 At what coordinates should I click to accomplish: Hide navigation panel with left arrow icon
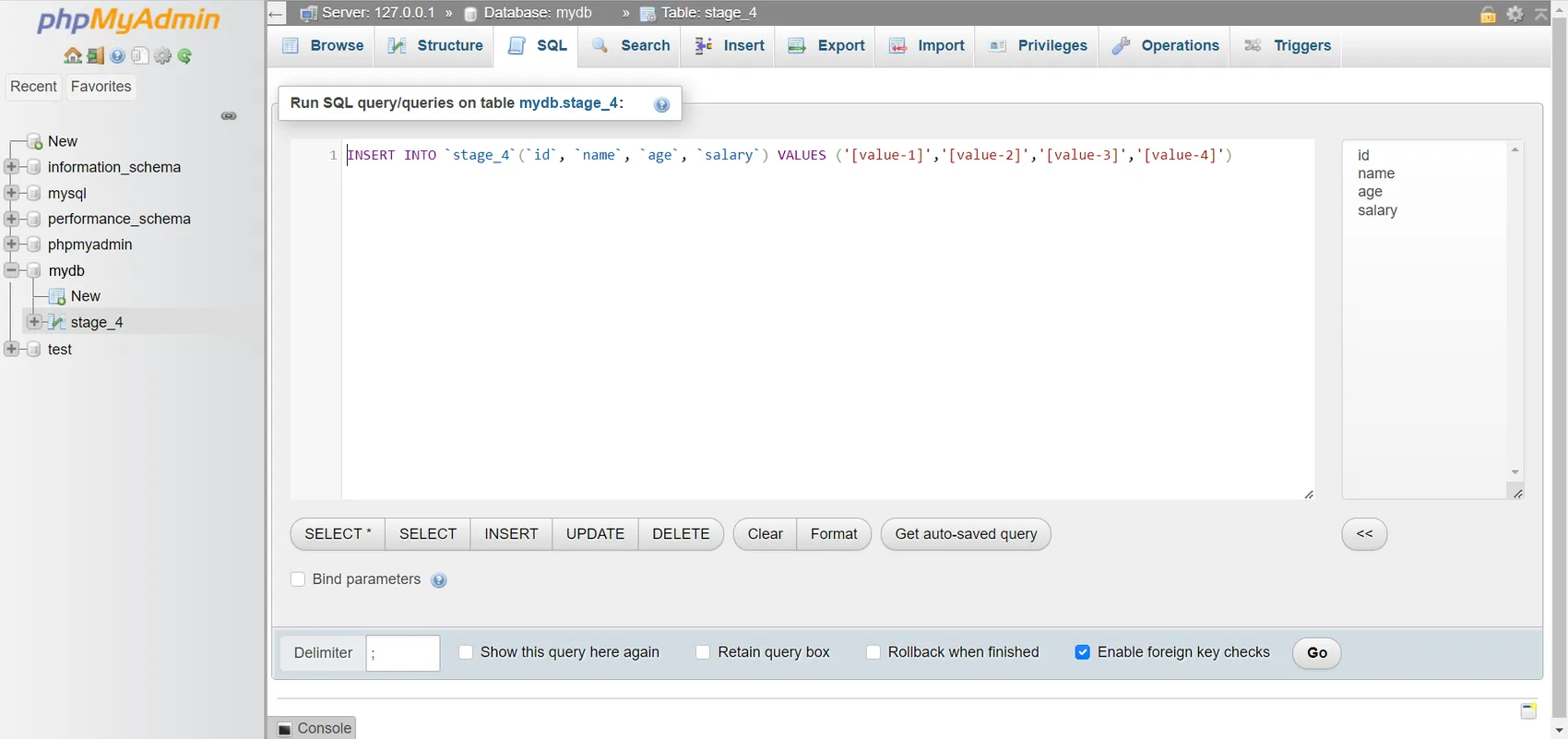coord(276,14)
